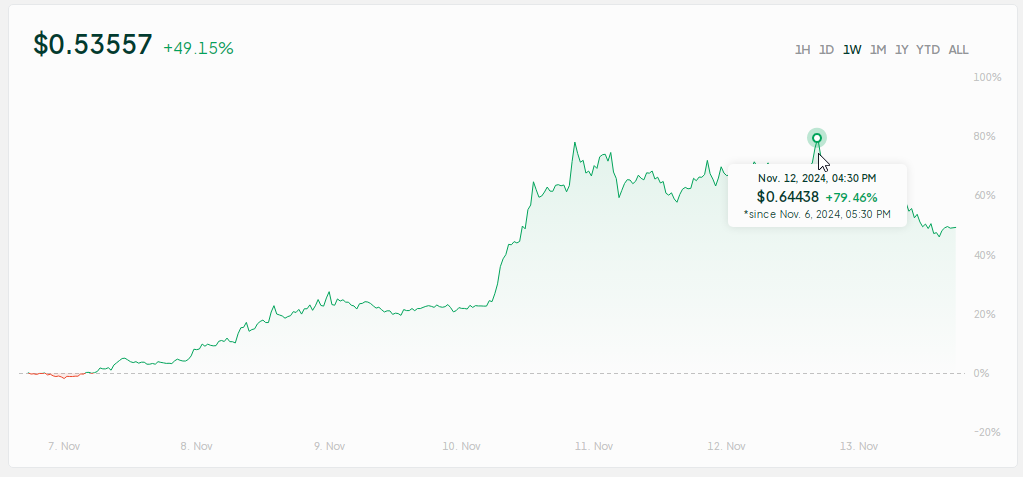The image size is (1023, 477).
Task: Select the 1W time range
Action: click(852, 50)
